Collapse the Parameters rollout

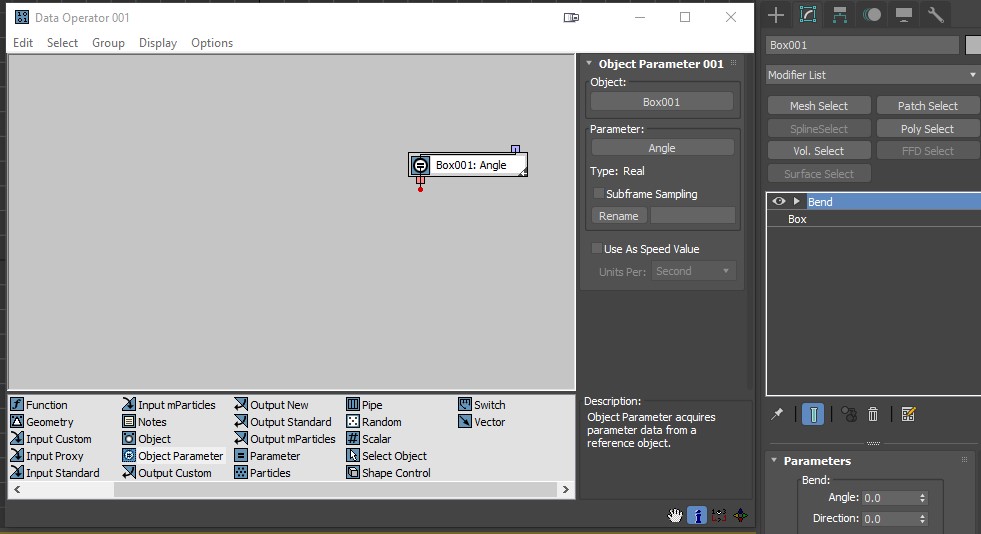point(817,461)
